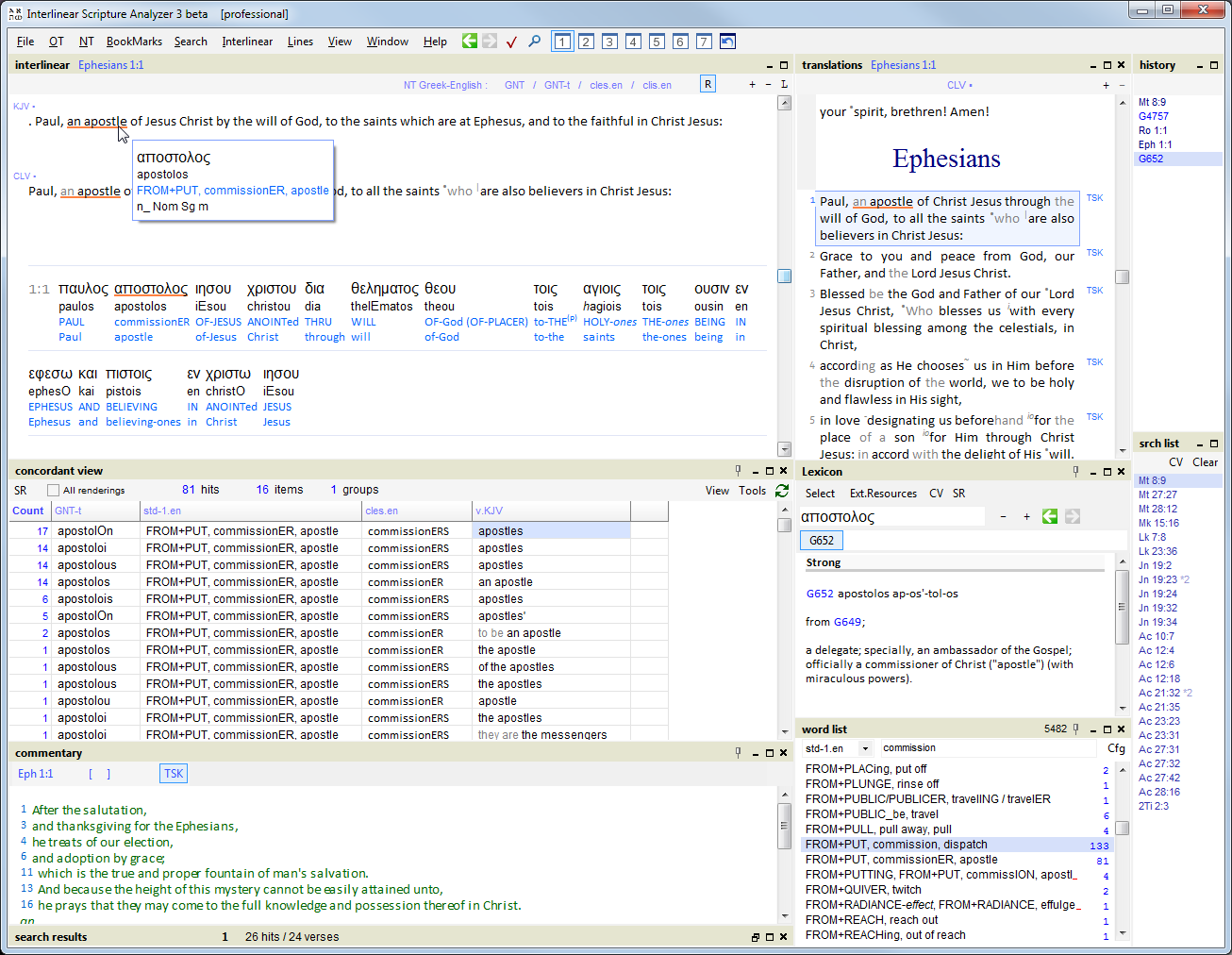Viewport: 1232px width, 955px height.
Task: Toggle the R button in interlinear panel
Action: (x=708, y=84)
